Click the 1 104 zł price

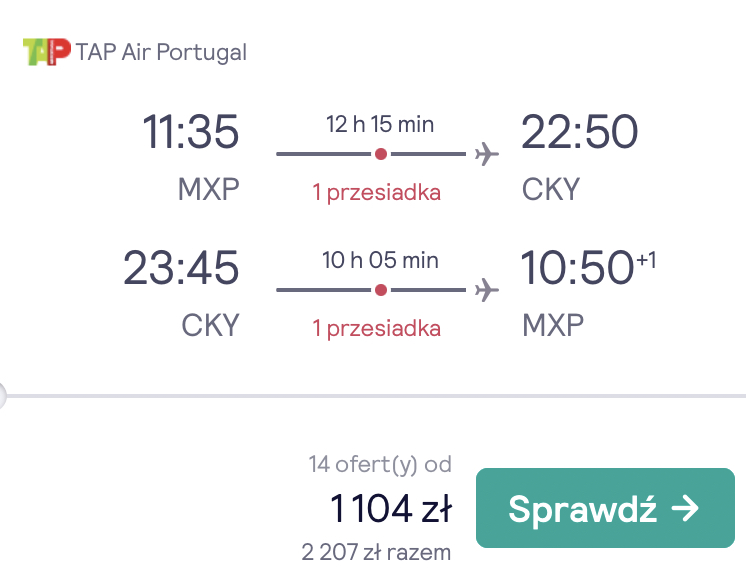pyautogui.click(x=391, y=508)
